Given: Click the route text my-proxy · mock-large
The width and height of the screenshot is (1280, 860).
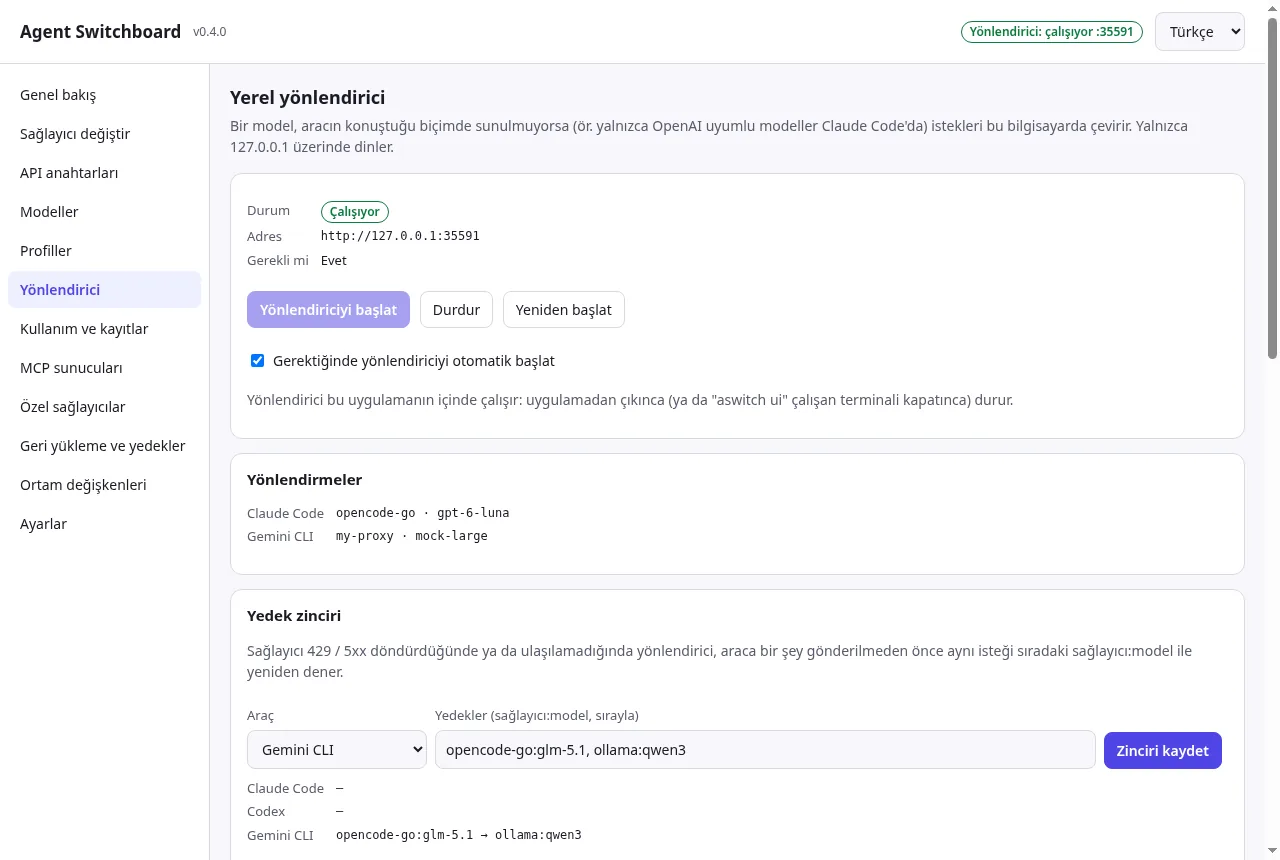Looking at the screenshot, I should pyautogui.click(x=412, y=536).
